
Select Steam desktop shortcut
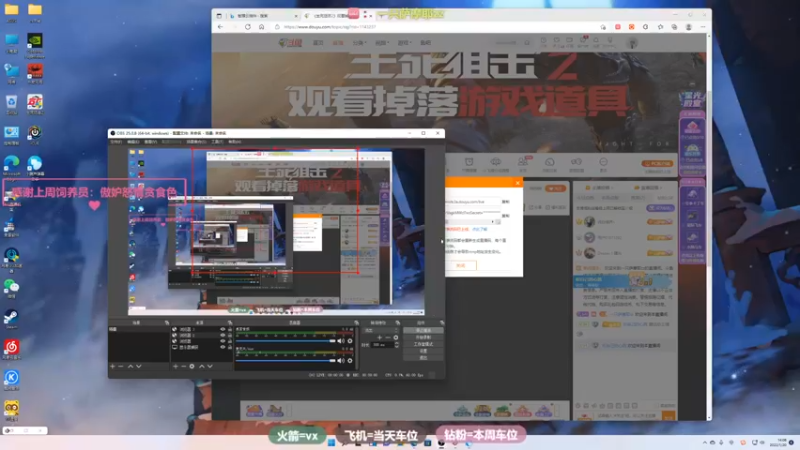[x=11, y=318]
